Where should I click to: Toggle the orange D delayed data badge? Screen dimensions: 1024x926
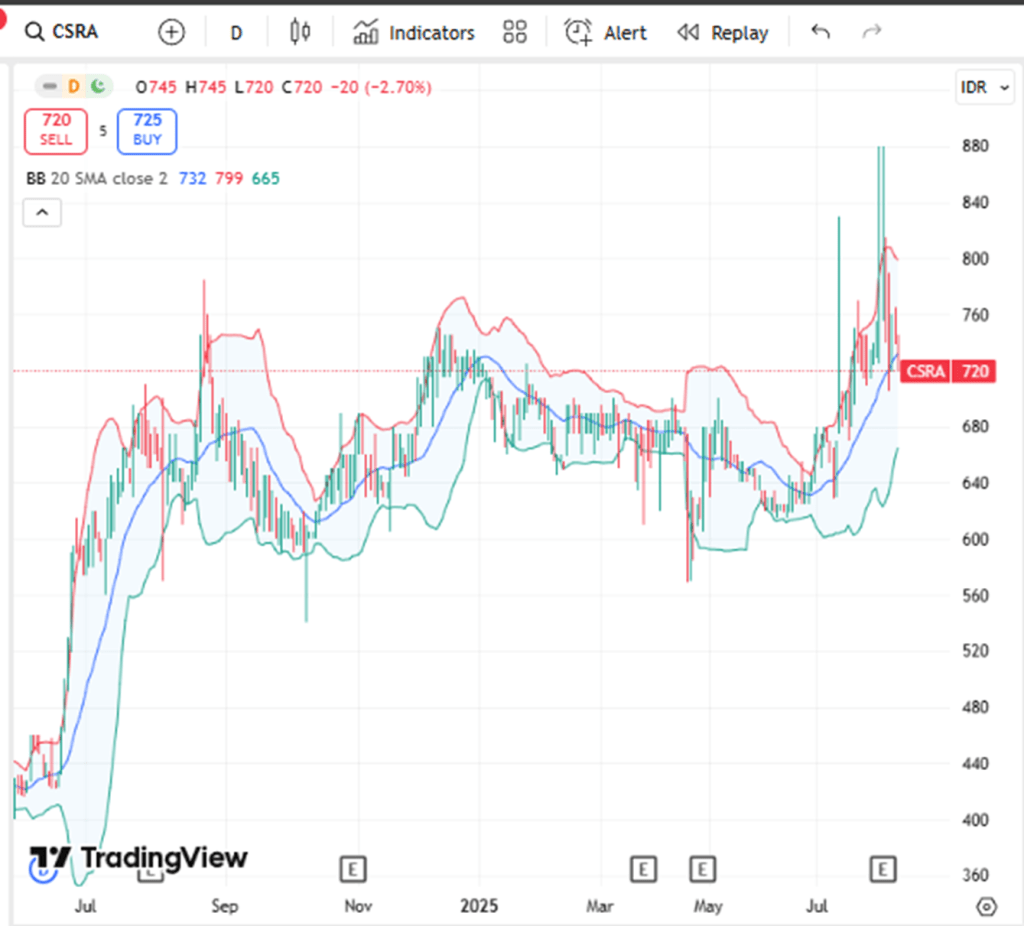[74, 87]
